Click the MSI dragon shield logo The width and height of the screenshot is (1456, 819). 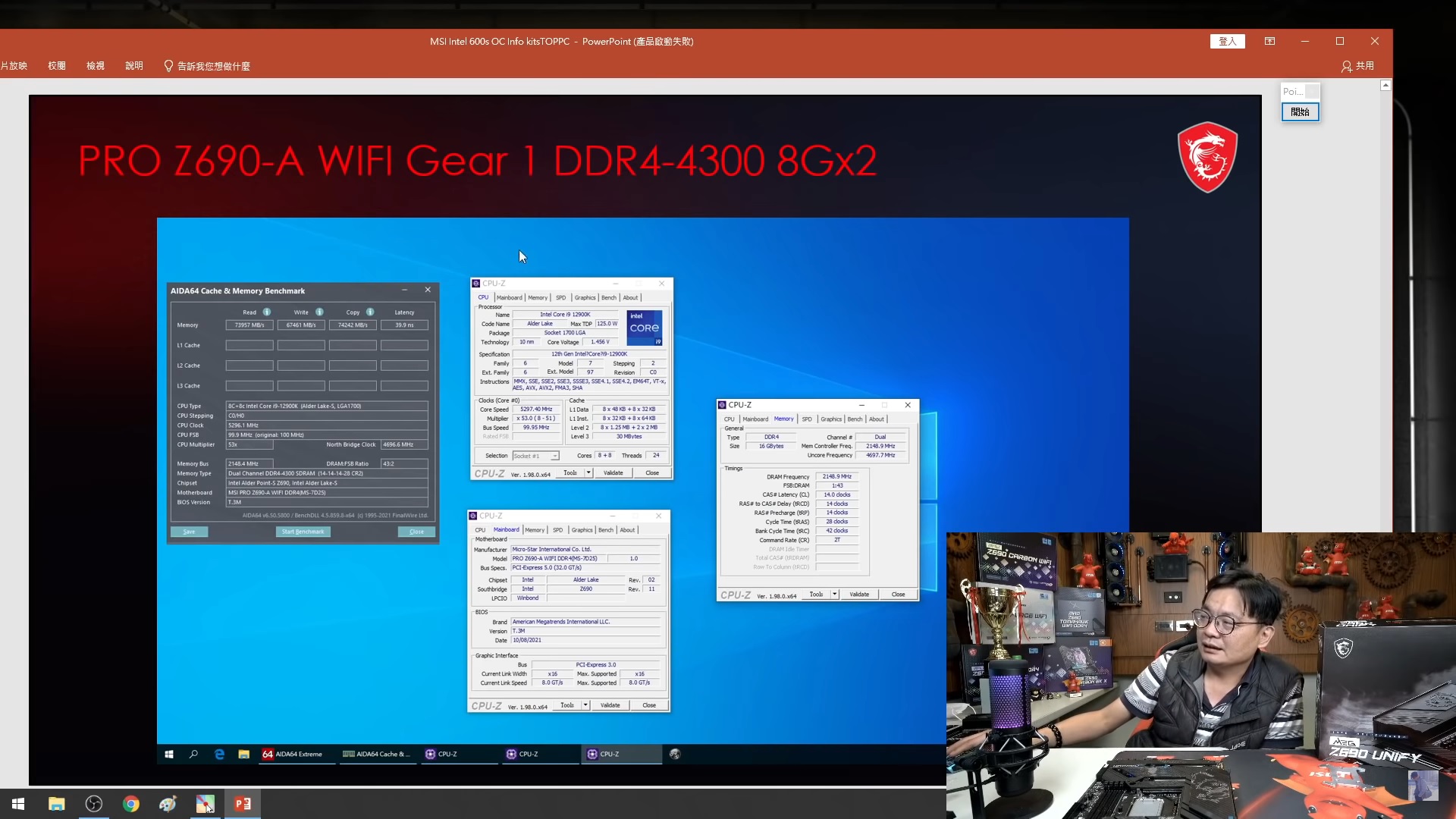pos(1207,157)
